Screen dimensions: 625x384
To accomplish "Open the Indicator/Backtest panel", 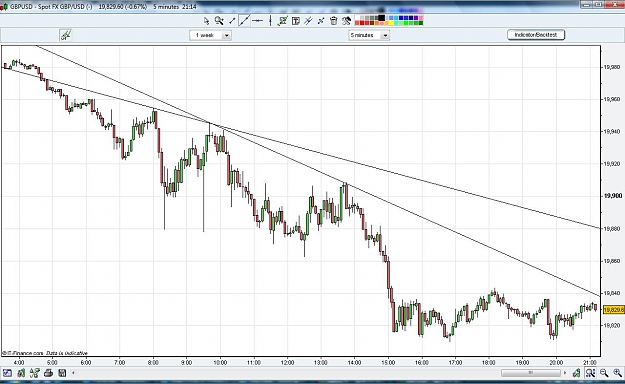I will 536,35.
